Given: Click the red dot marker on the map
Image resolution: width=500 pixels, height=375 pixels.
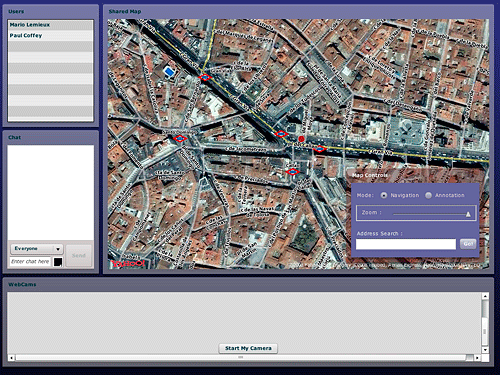Looking at the screenshot, I should (x=301, y=139).
